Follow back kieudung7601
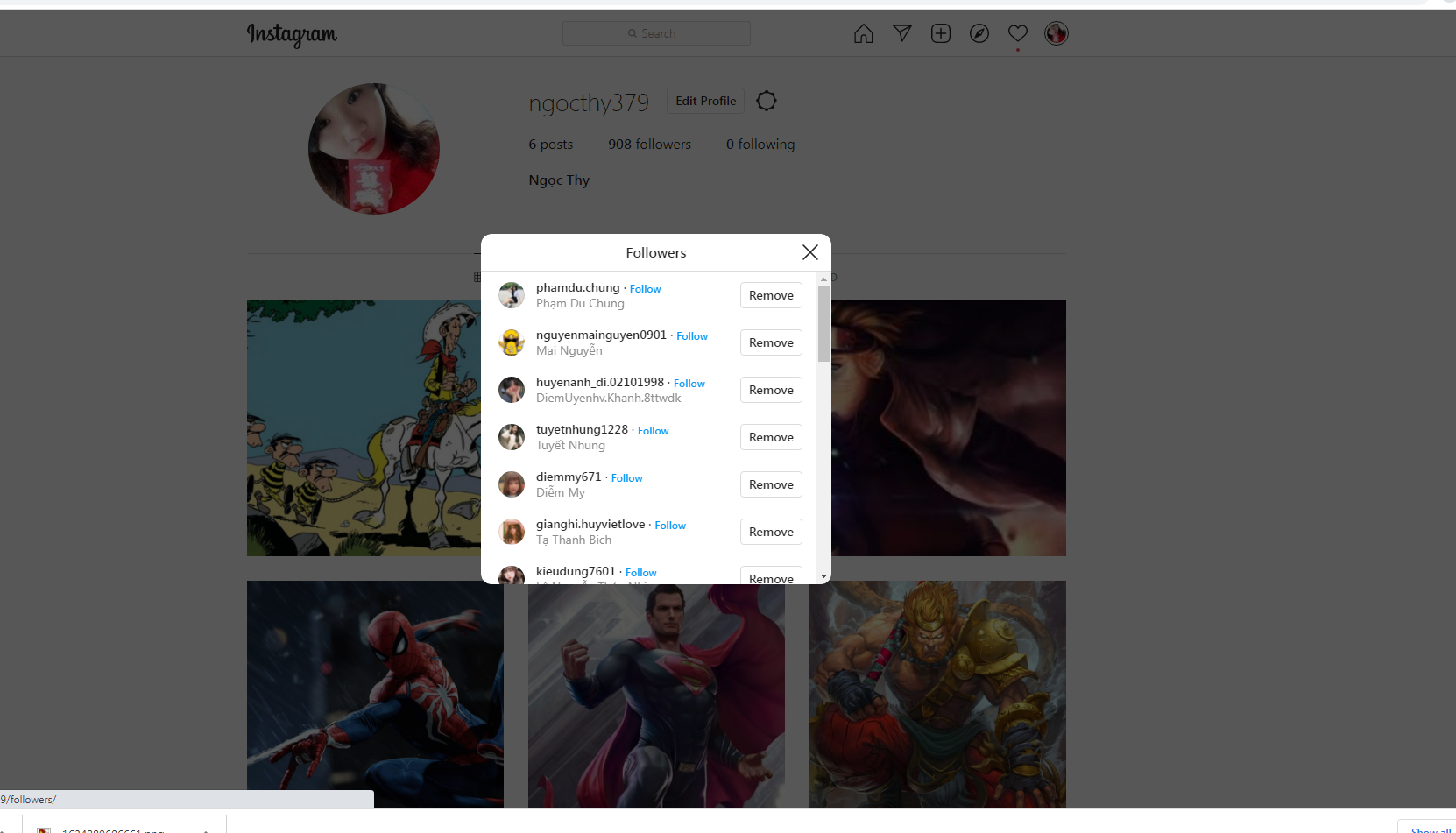The width and height of the screenshot is (1456, 833). pos(640,573)
